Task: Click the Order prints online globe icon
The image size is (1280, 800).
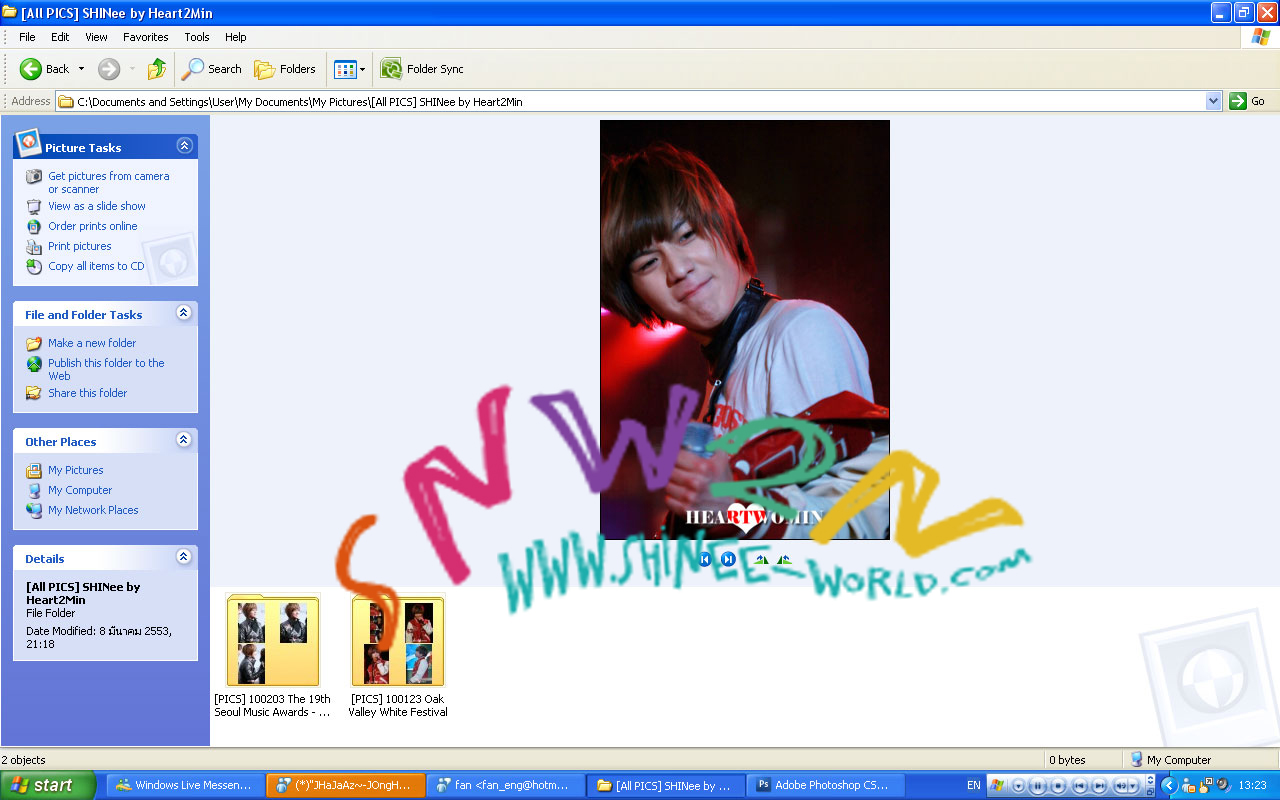Action: point(34,226)
